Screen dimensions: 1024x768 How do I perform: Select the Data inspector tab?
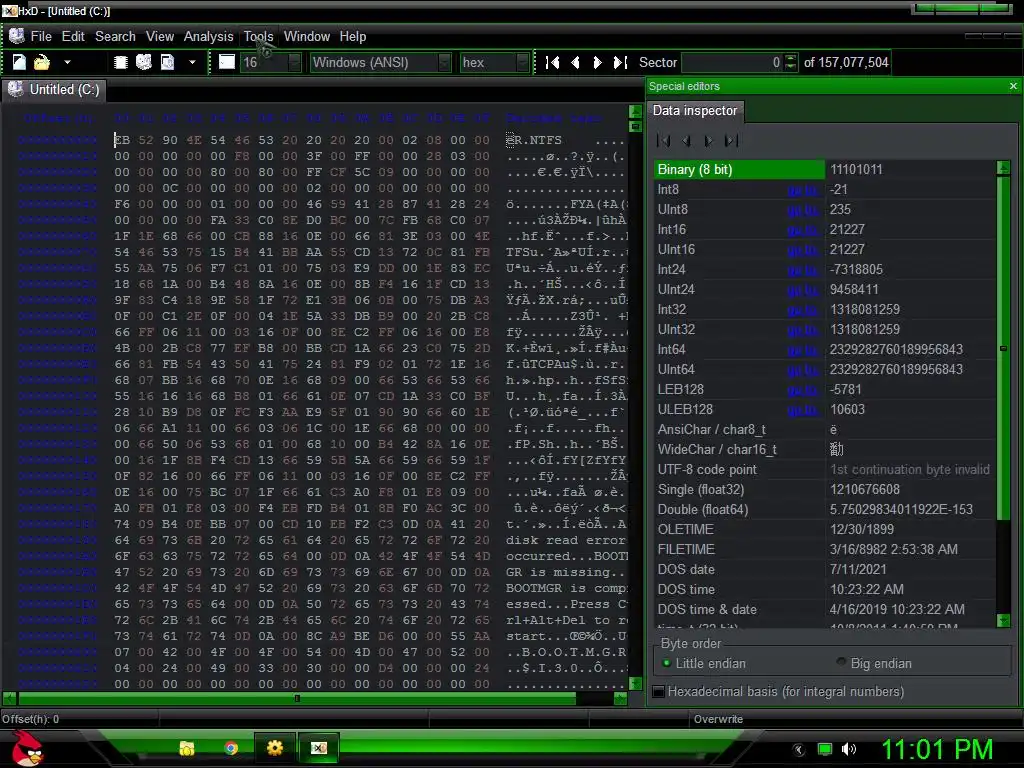[695, 110]
